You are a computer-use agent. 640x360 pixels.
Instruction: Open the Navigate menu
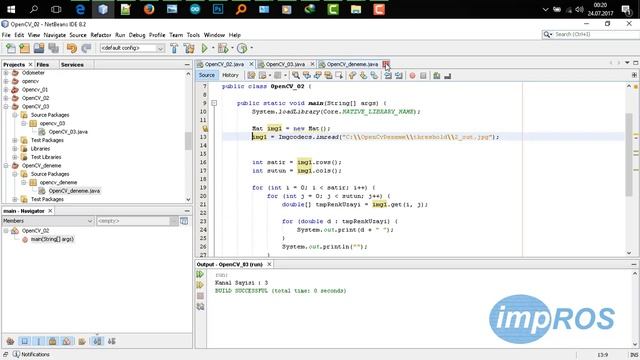pos(55,35)
